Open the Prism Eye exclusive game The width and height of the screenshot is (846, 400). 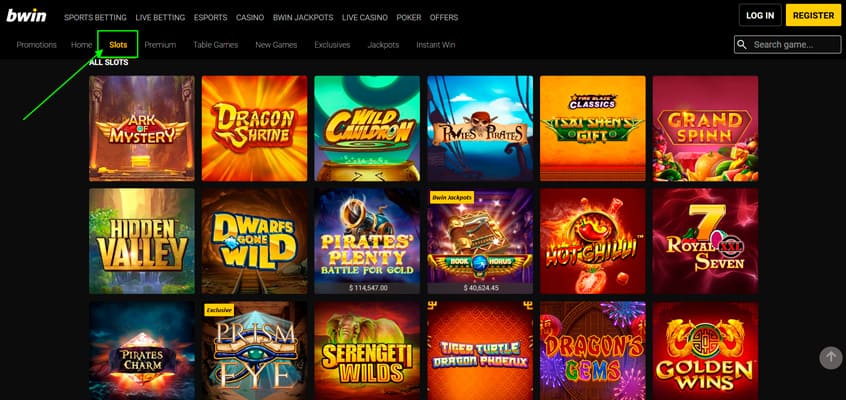tap(255, 350)
